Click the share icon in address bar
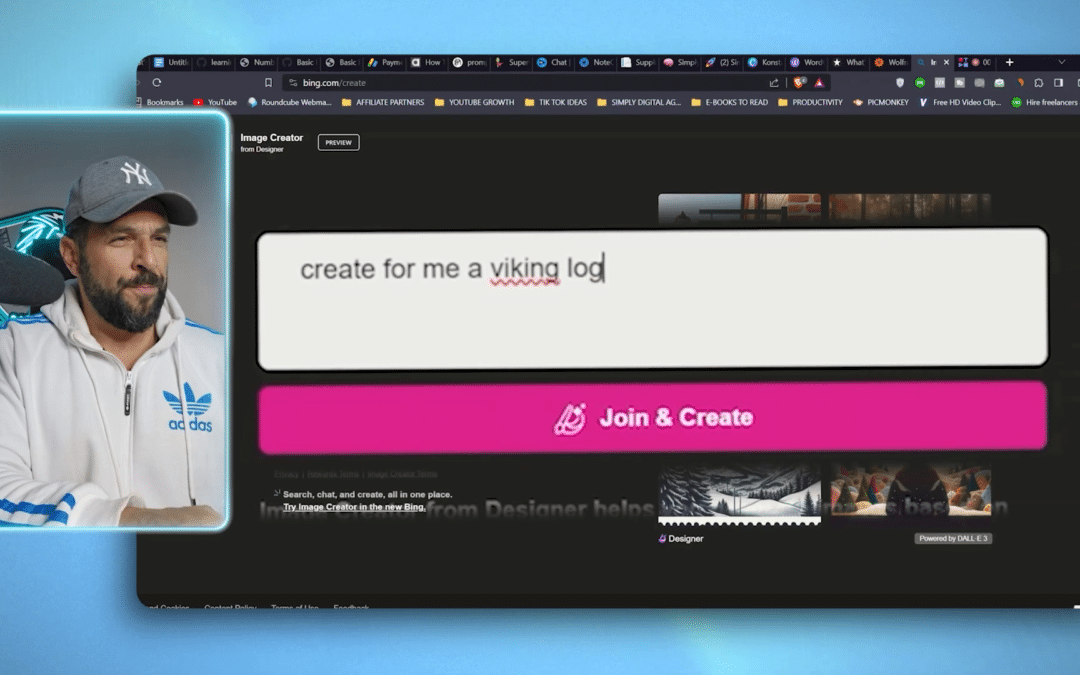This screenshot has width=1080, height=675. pos(774,83)
